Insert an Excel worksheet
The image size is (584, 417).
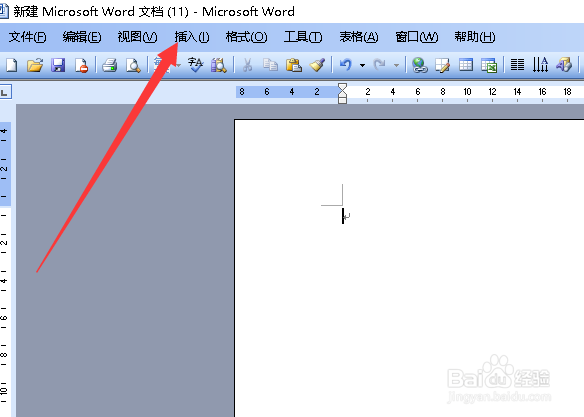pyautogui.click(x=489, y=65)
